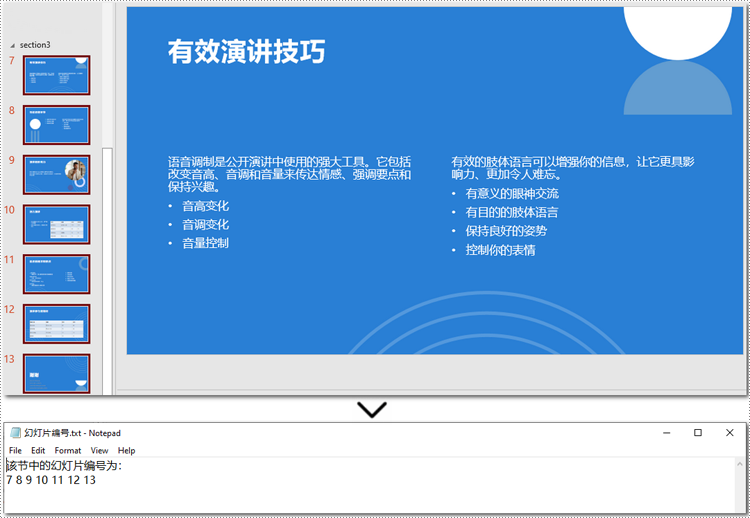Click the bullet 音调变化
The height and width of the screenshot is (518, 750).
tap(205, 225)
